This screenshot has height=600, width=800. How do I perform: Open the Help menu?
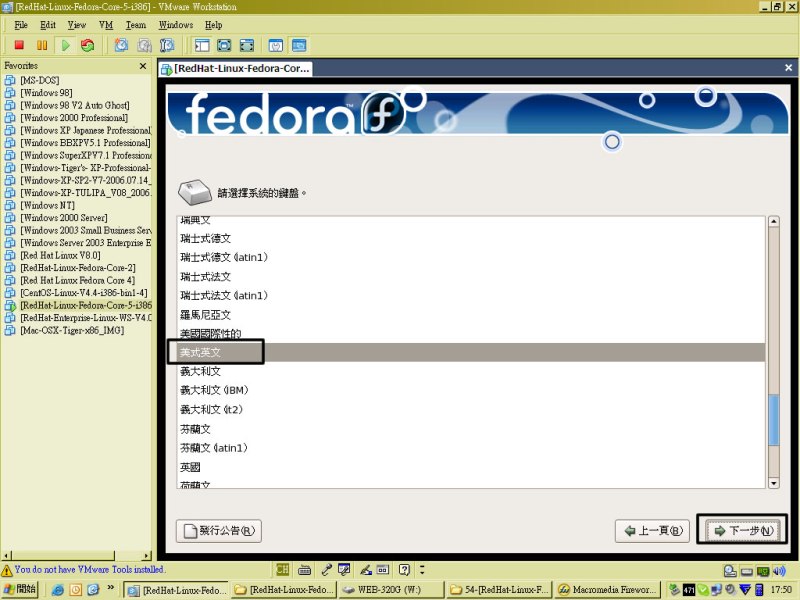pos(214,25)
